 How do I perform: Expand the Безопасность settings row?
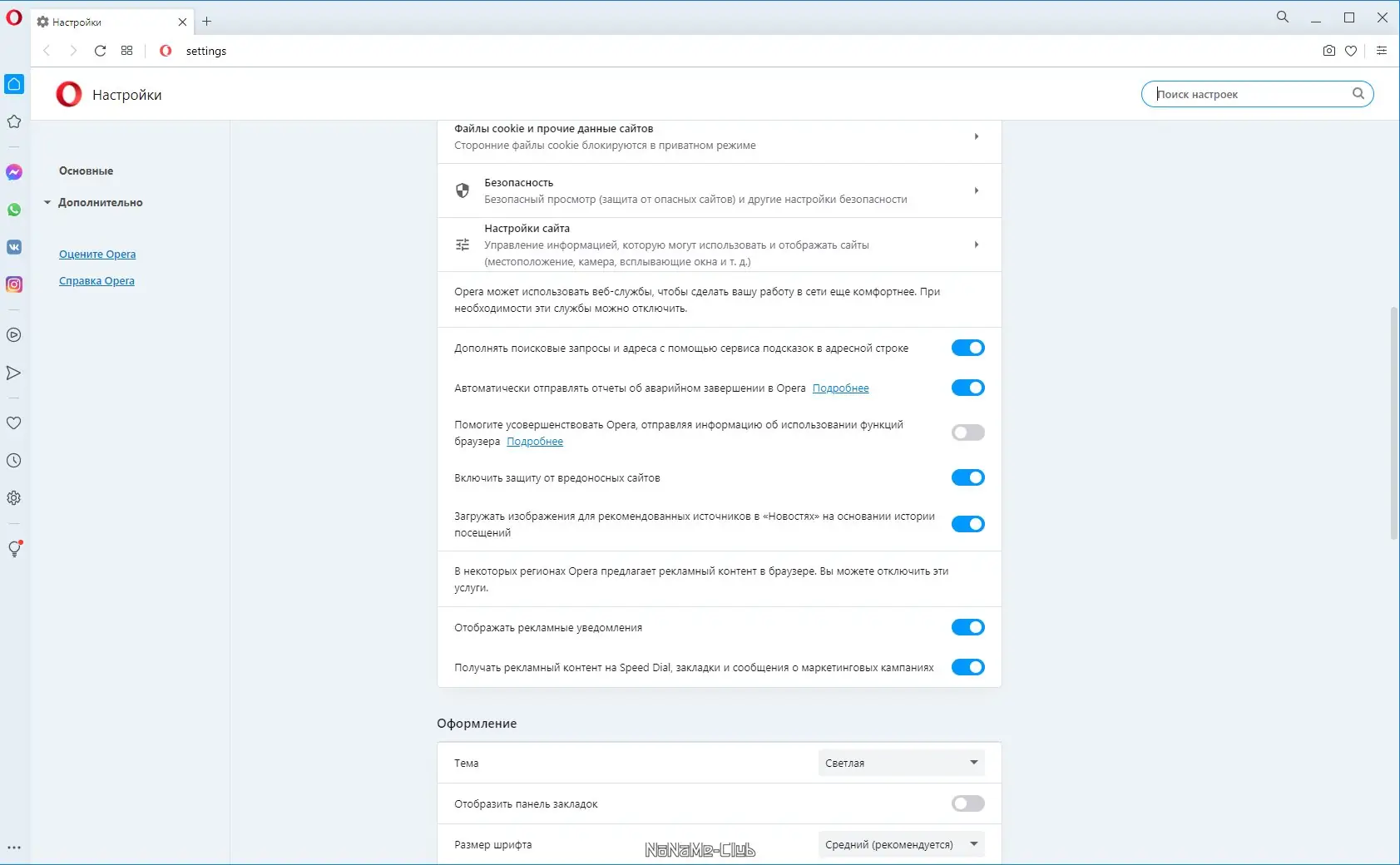point(720,190)
